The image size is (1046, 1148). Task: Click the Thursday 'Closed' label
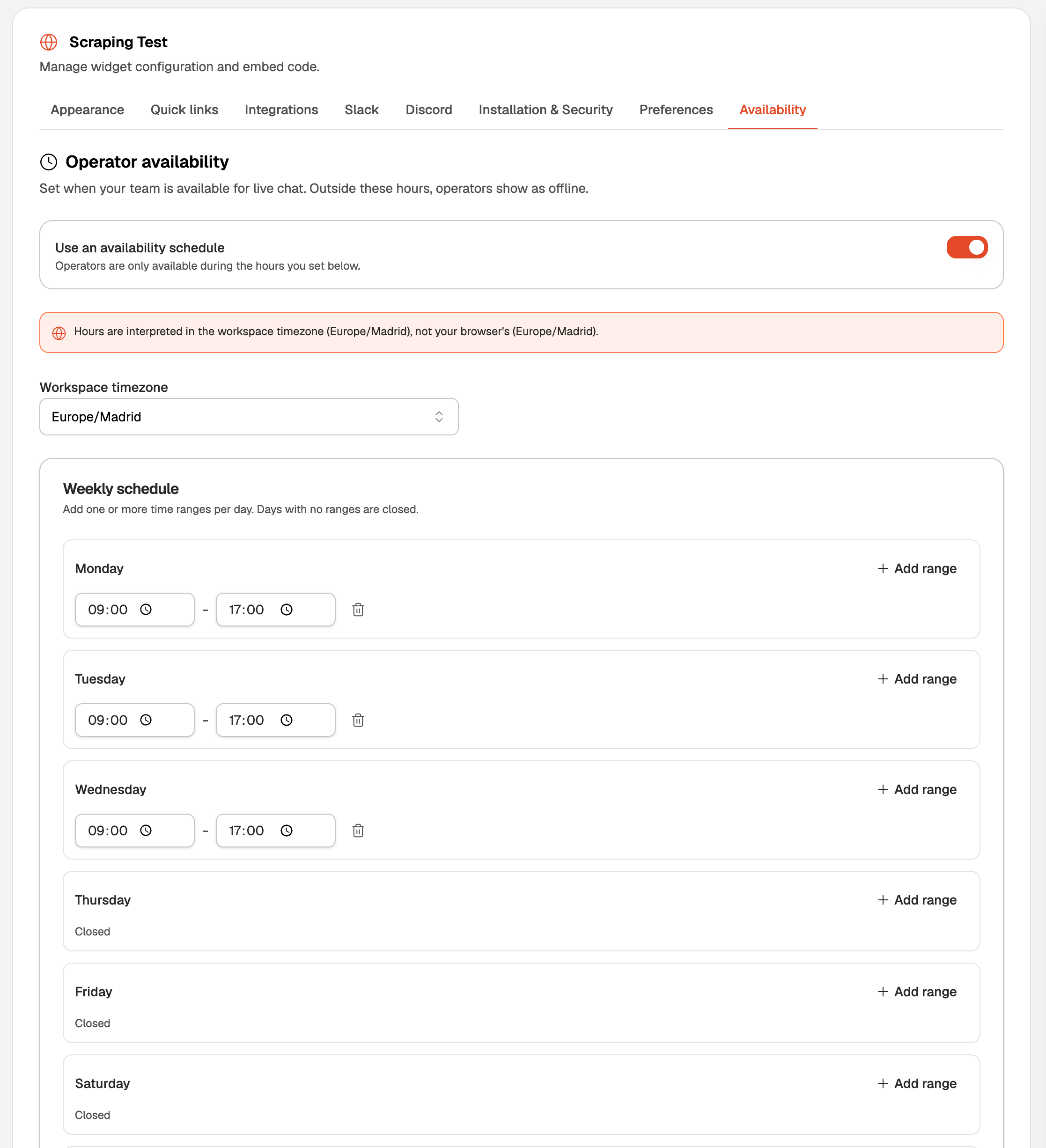(92, 932)
